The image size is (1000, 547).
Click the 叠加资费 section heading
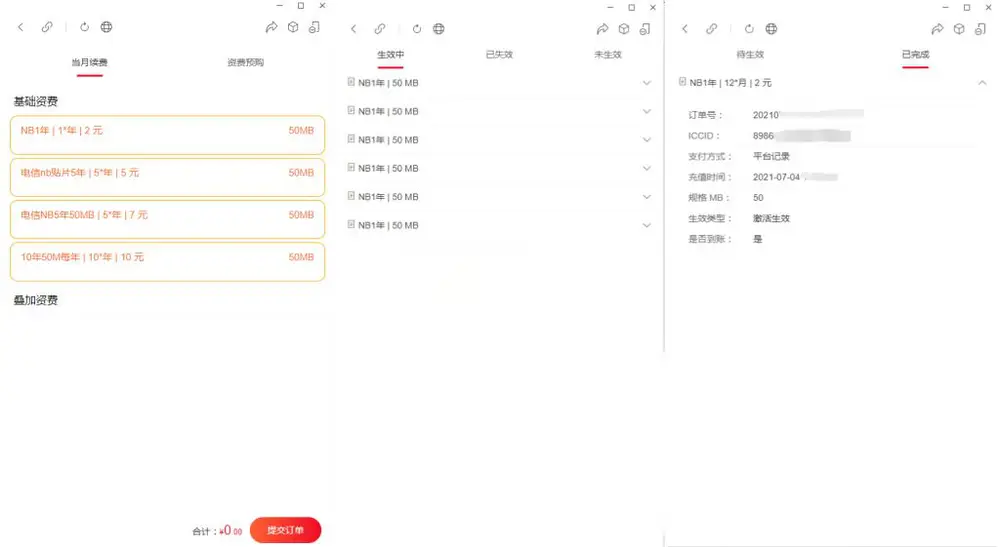coord(36,300)
